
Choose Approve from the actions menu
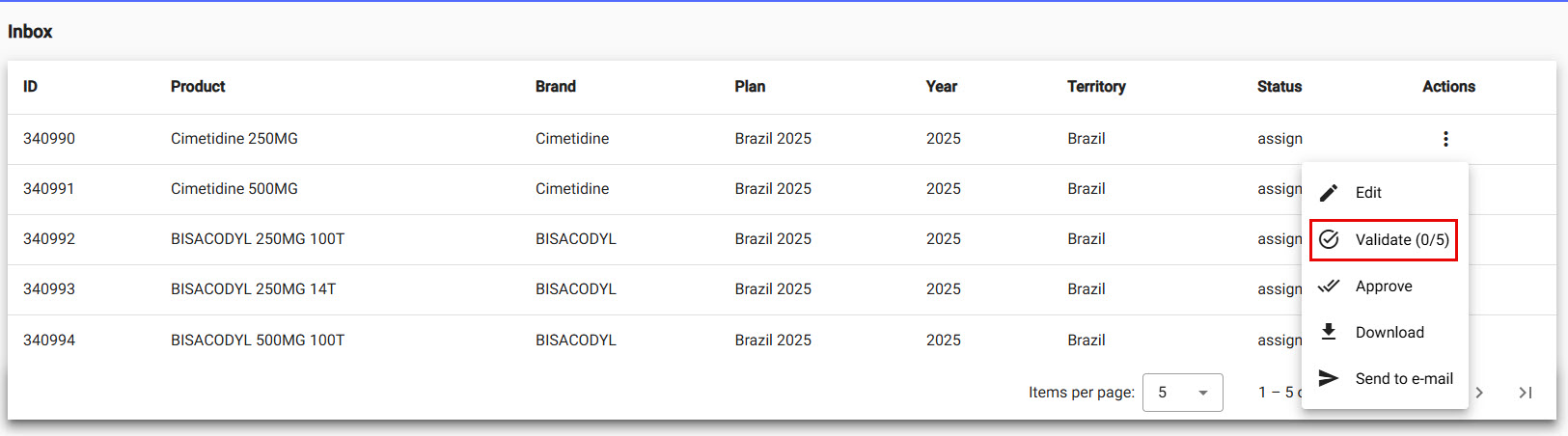coord(1384,286)
